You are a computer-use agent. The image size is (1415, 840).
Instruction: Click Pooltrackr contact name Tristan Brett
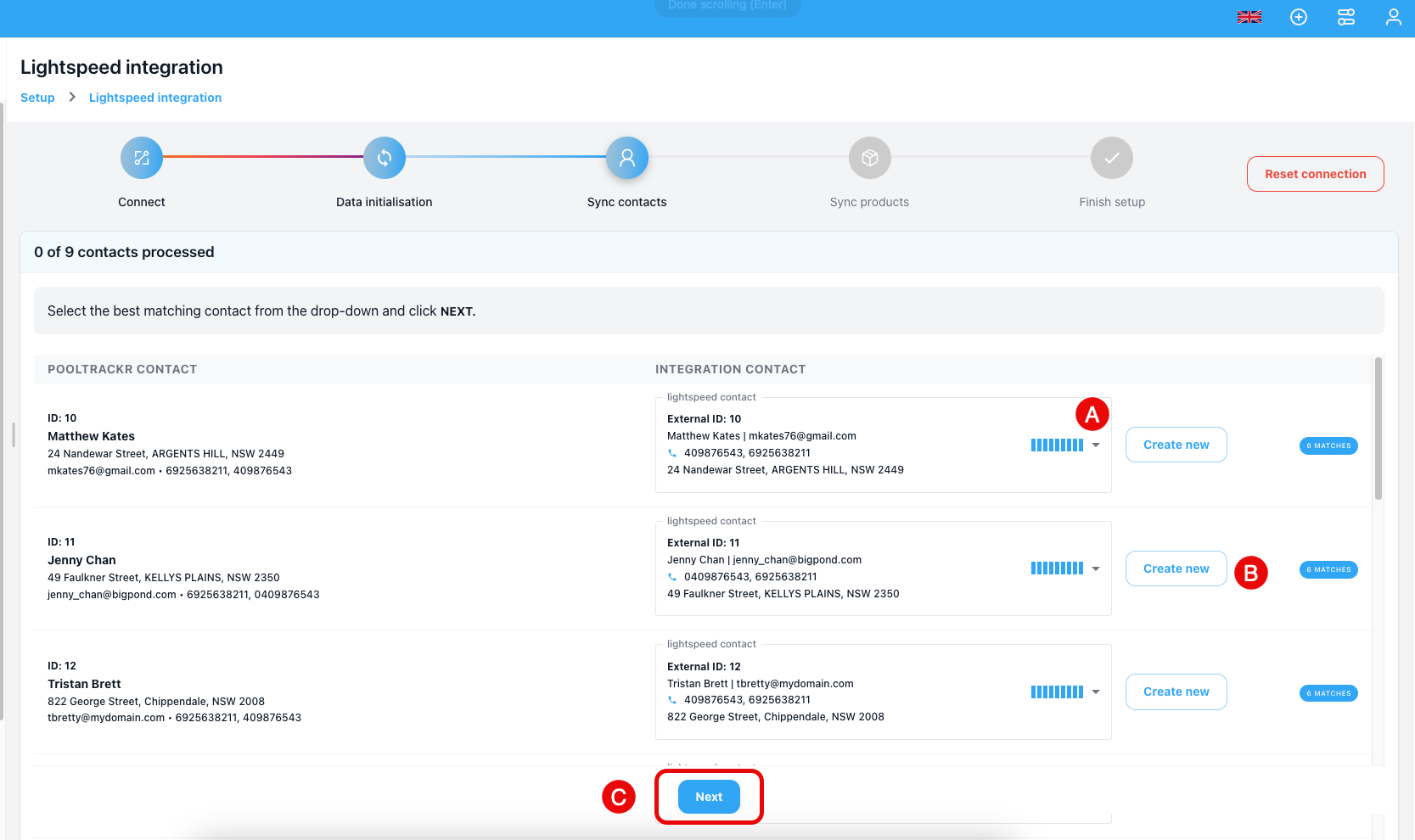click(84, 684)
